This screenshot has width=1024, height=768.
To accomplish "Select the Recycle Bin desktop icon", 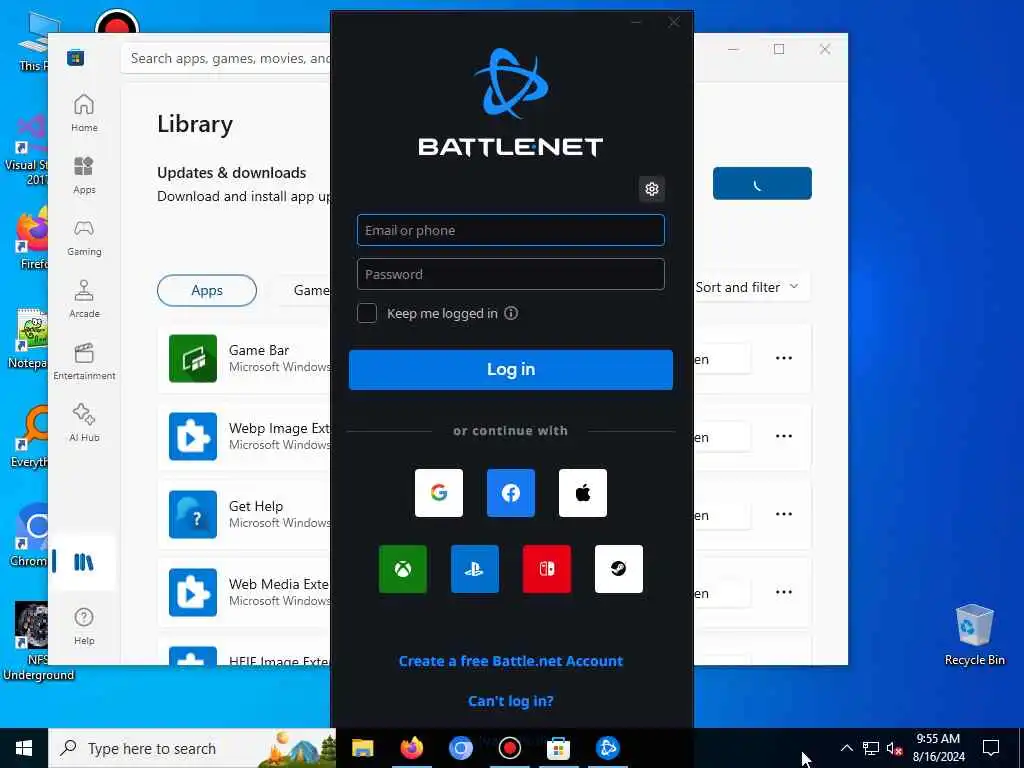I will coord(974,635).
